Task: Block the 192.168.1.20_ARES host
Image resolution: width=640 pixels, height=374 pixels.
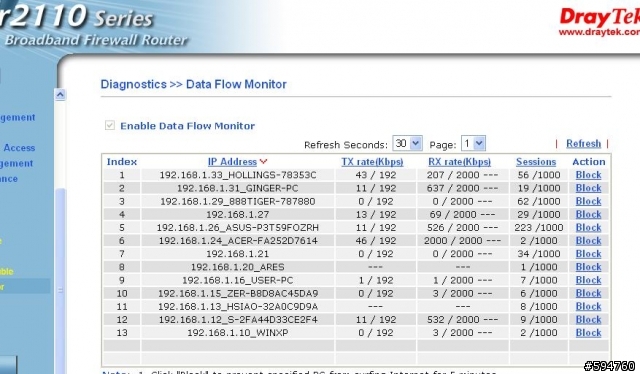Action: pyautogui.click(x=588, y=267)
